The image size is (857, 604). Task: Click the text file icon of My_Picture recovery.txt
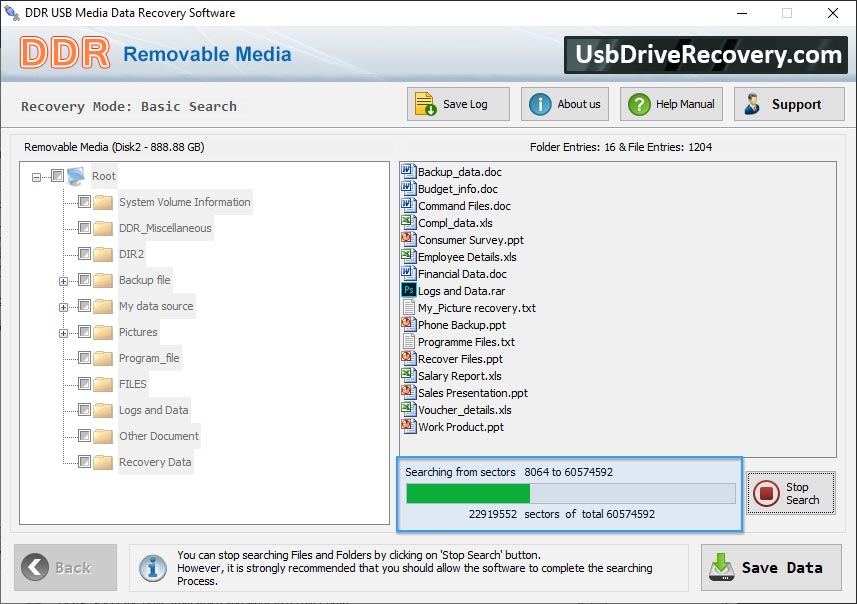pyautogui.click(x=408, y=308)
